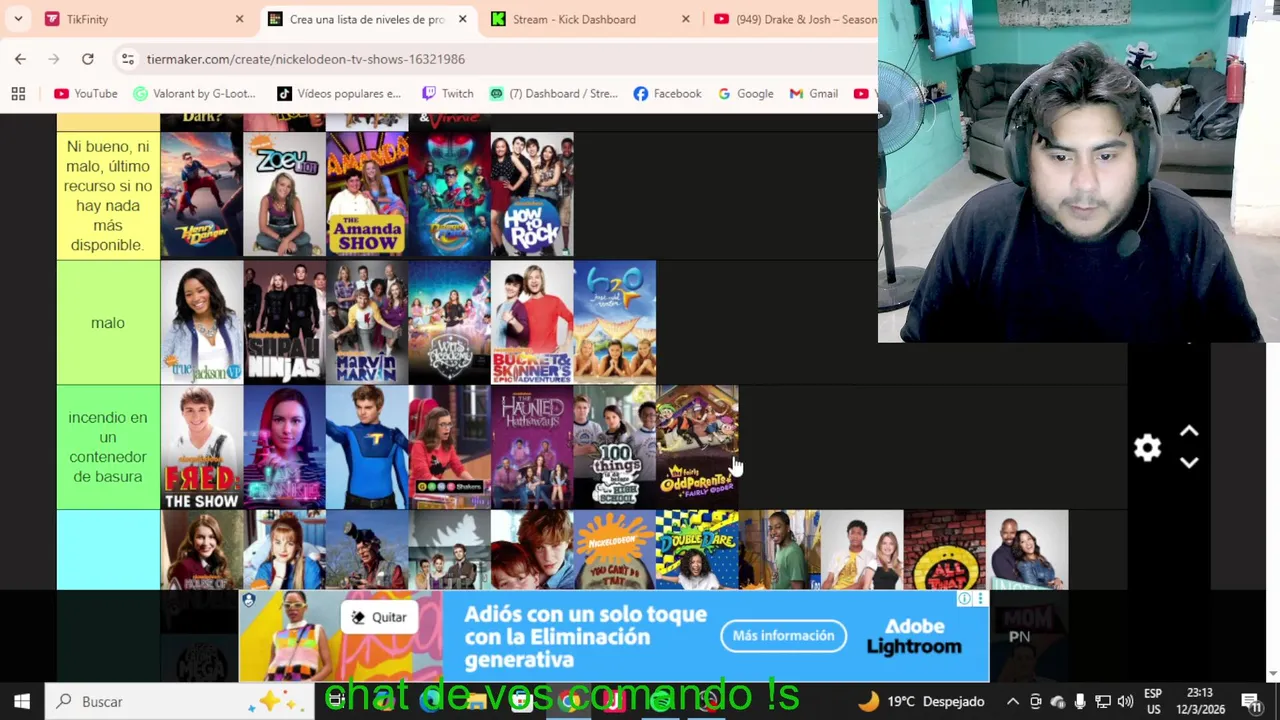The width and height of the screenshot is (1280, 720).
Task: Select the Supah Ninjas thumbnail
Action: point(284,322)
